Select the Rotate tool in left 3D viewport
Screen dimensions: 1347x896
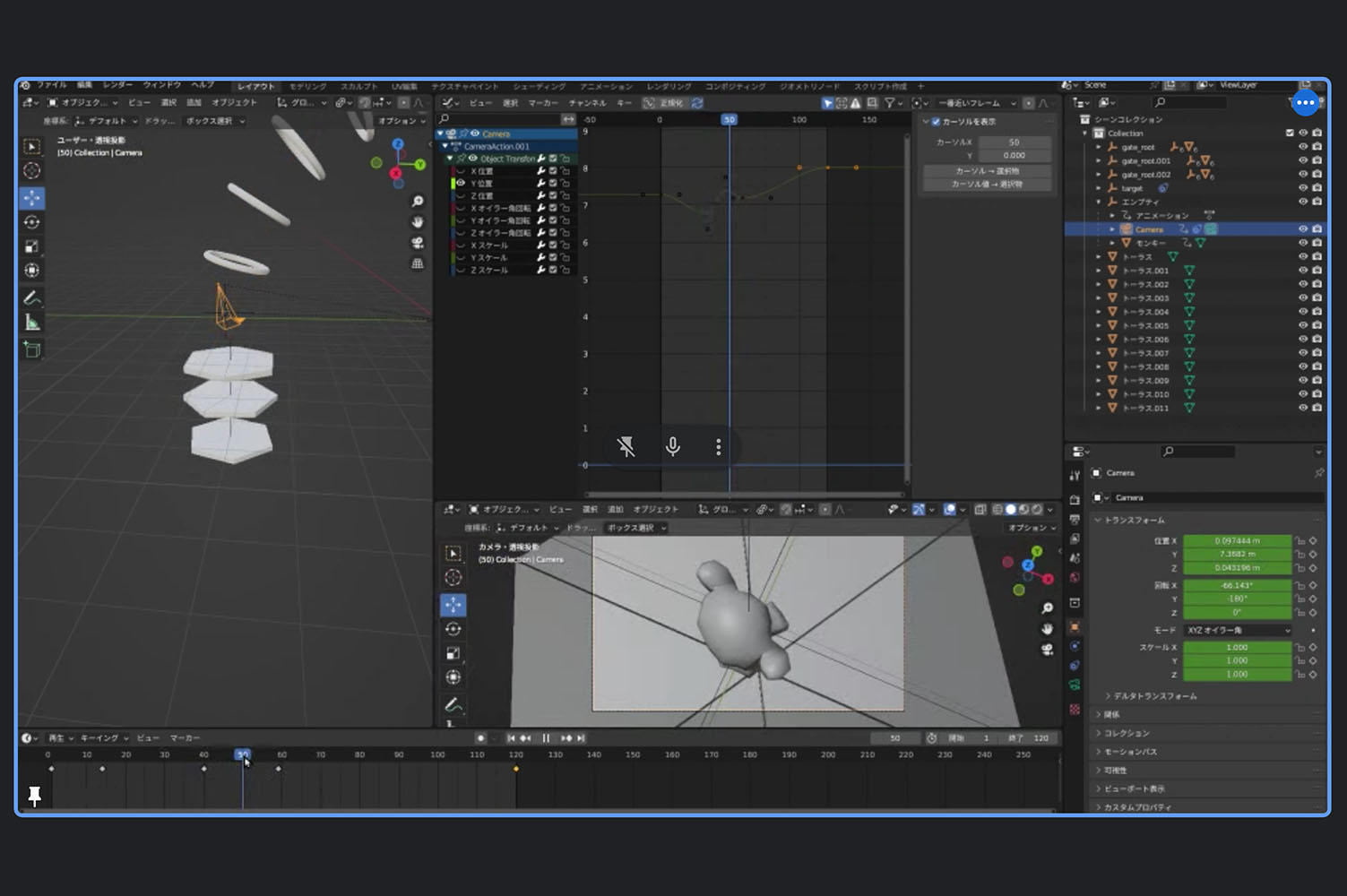coord(32,222)
